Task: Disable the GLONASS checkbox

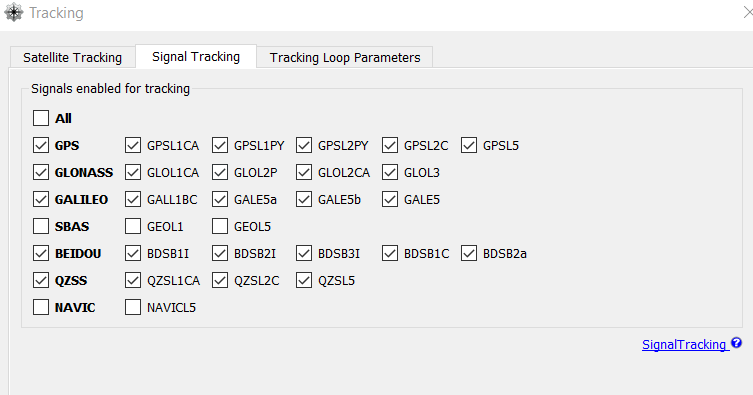Action: coord(41,172)
